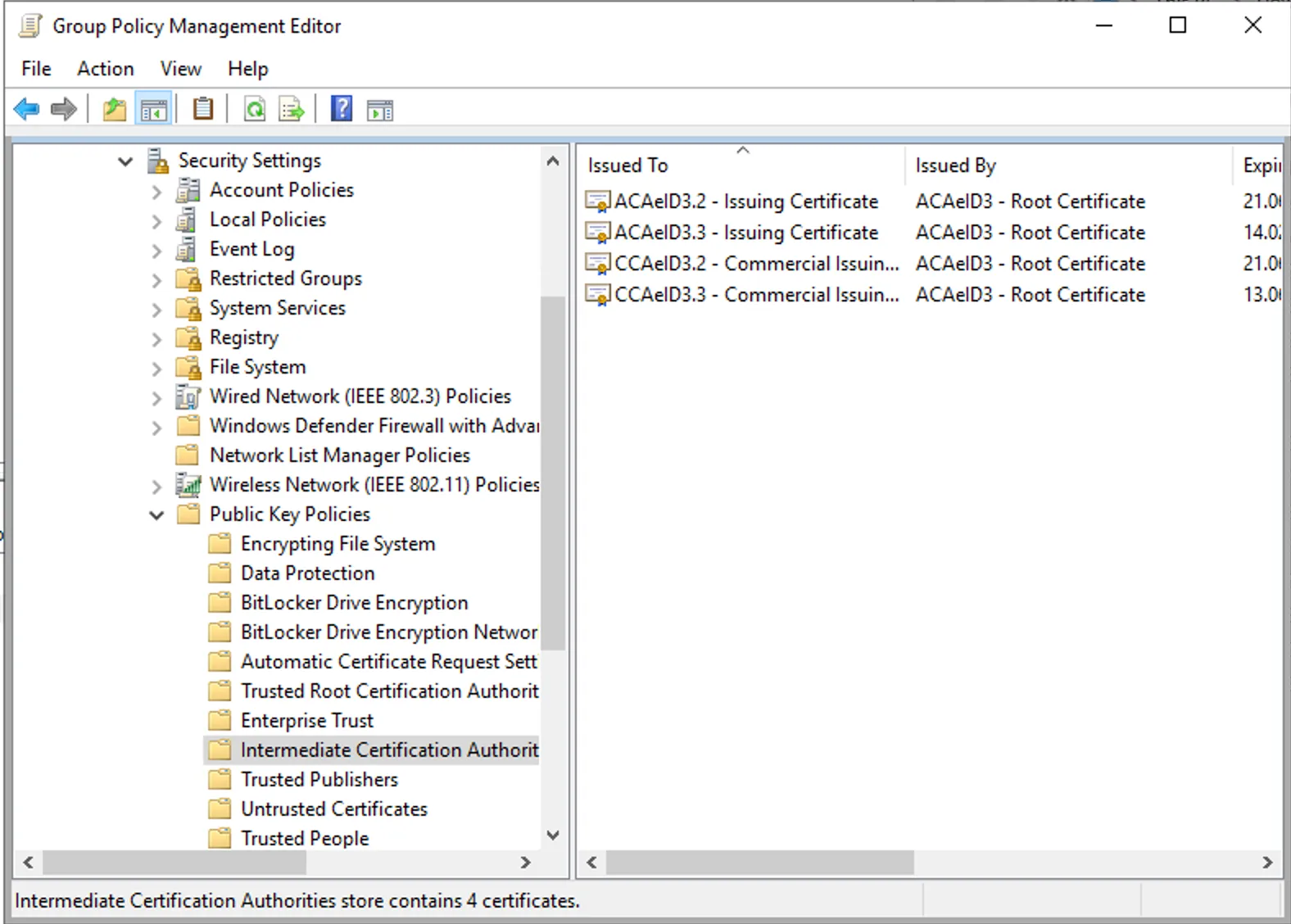This screenshot has width=1291, height=924.
Task: Open Help via blue question mark icon
Action: (x=342, y=109)
